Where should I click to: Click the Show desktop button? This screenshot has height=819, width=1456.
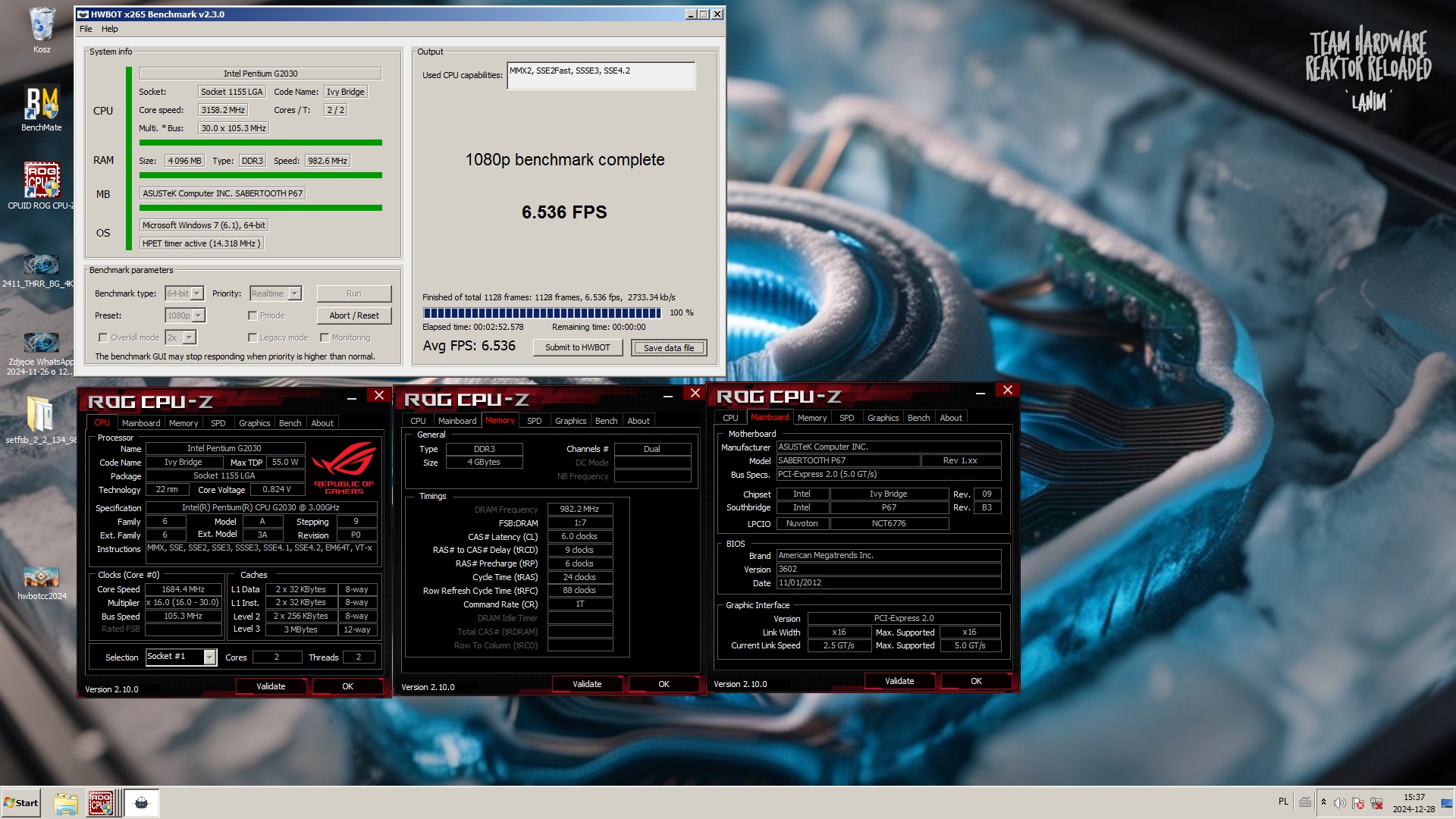(1448, 803)
